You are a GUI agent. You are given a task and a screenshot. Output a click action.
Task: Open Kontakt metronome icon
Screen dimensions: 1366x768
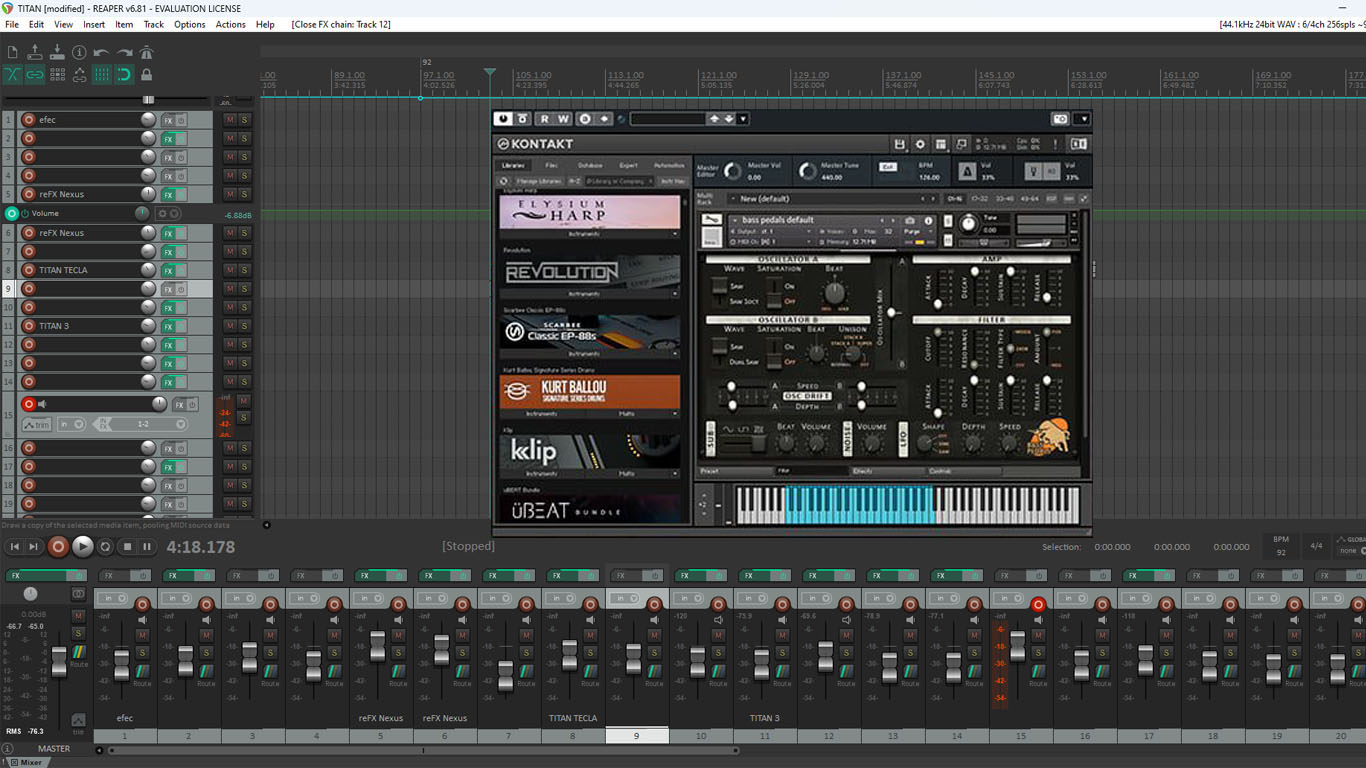pyautogui.click(x=967, y=171)
